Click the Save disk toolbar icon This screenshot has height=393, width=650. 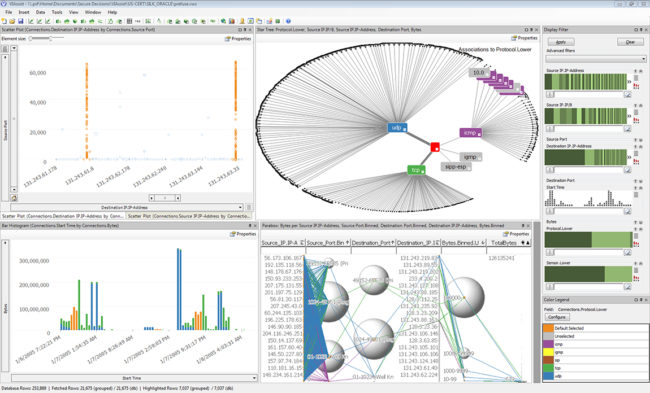click(x=20, y=21)
